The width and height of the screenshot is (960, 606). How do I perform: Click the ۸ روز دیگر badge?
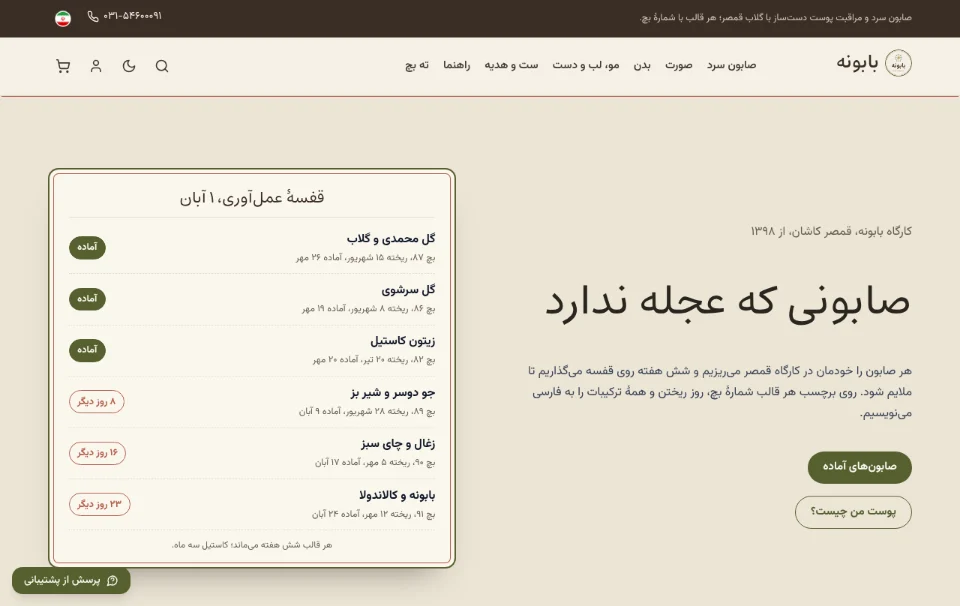point(97,402)
